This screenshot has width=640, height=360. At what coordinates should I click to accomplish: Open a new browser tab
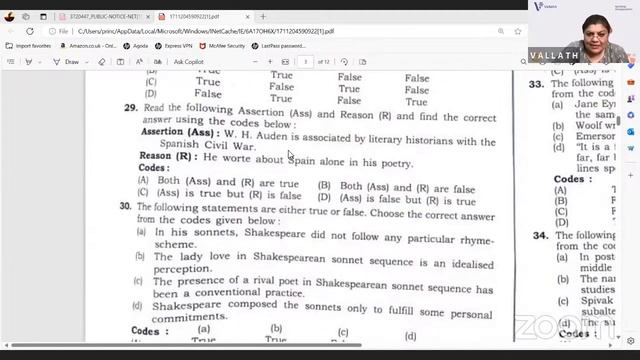(x=263, y=17)
